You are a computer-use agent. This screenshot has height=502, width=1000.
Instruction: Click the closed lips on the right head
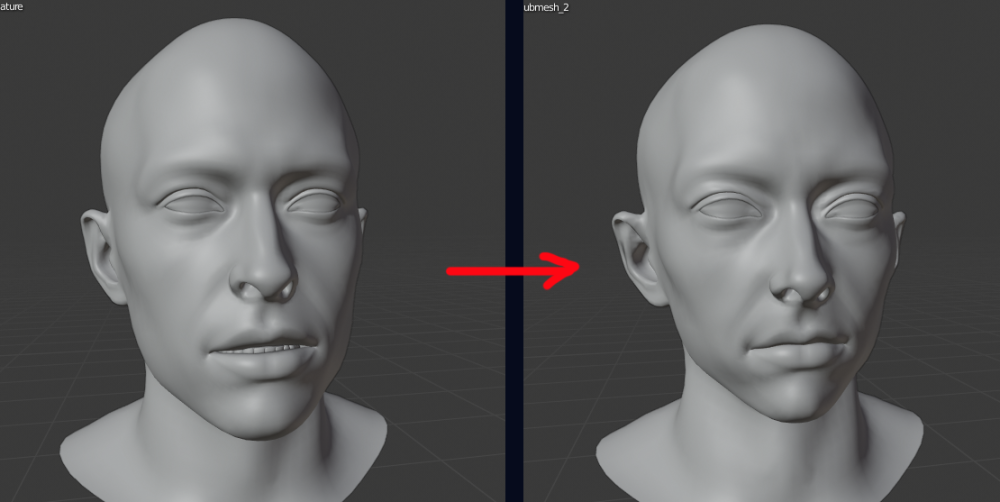point(795,352)
